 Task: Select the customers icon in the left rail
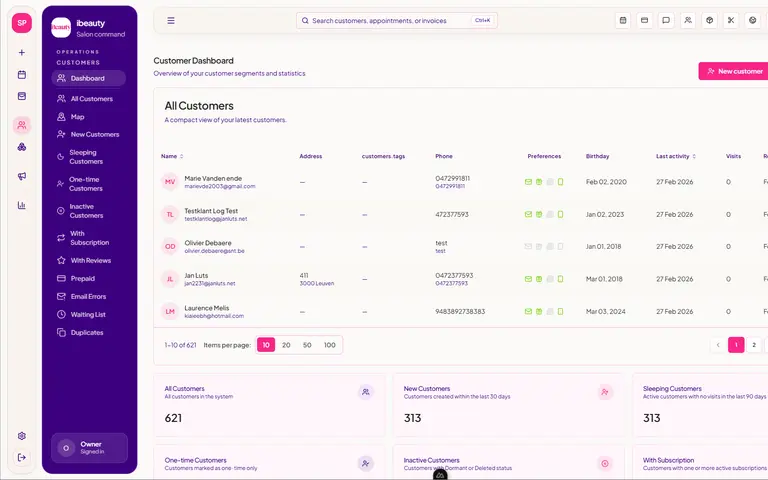click(x=22, y=125)
